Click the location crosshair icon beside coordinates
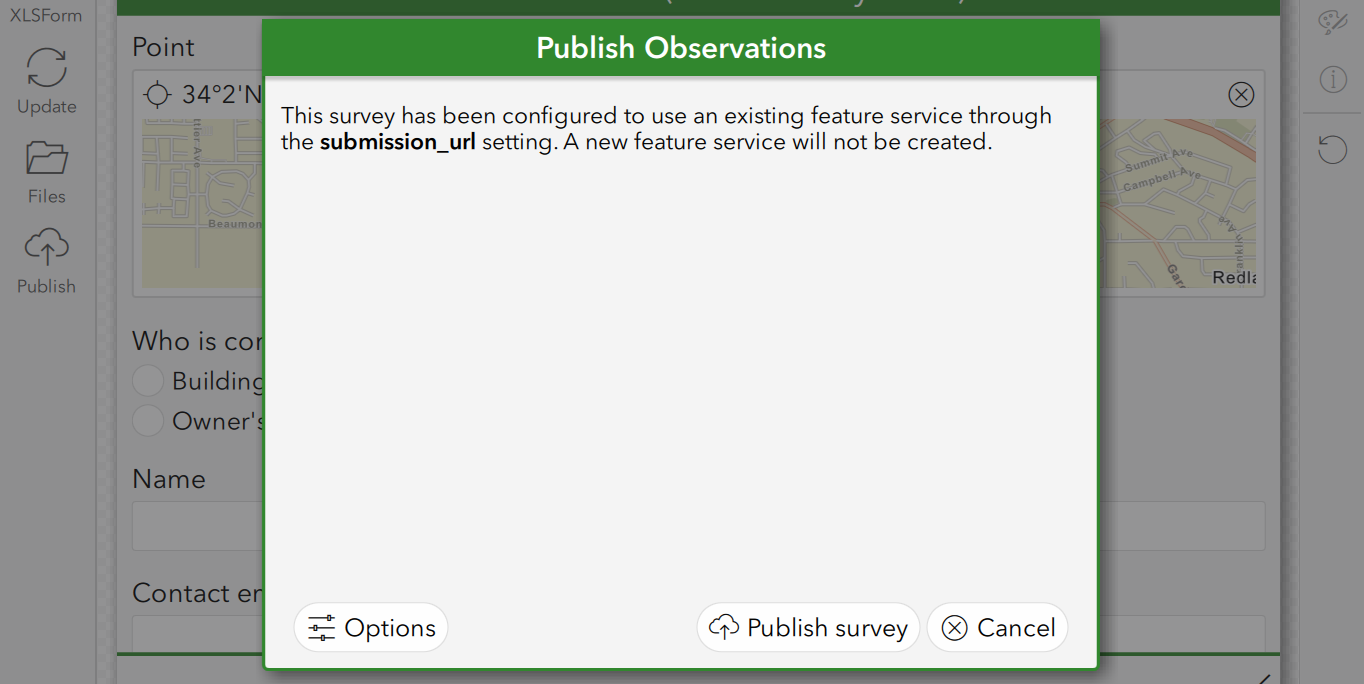Viewport: 1364px width, 684px height. click(158, 95)
